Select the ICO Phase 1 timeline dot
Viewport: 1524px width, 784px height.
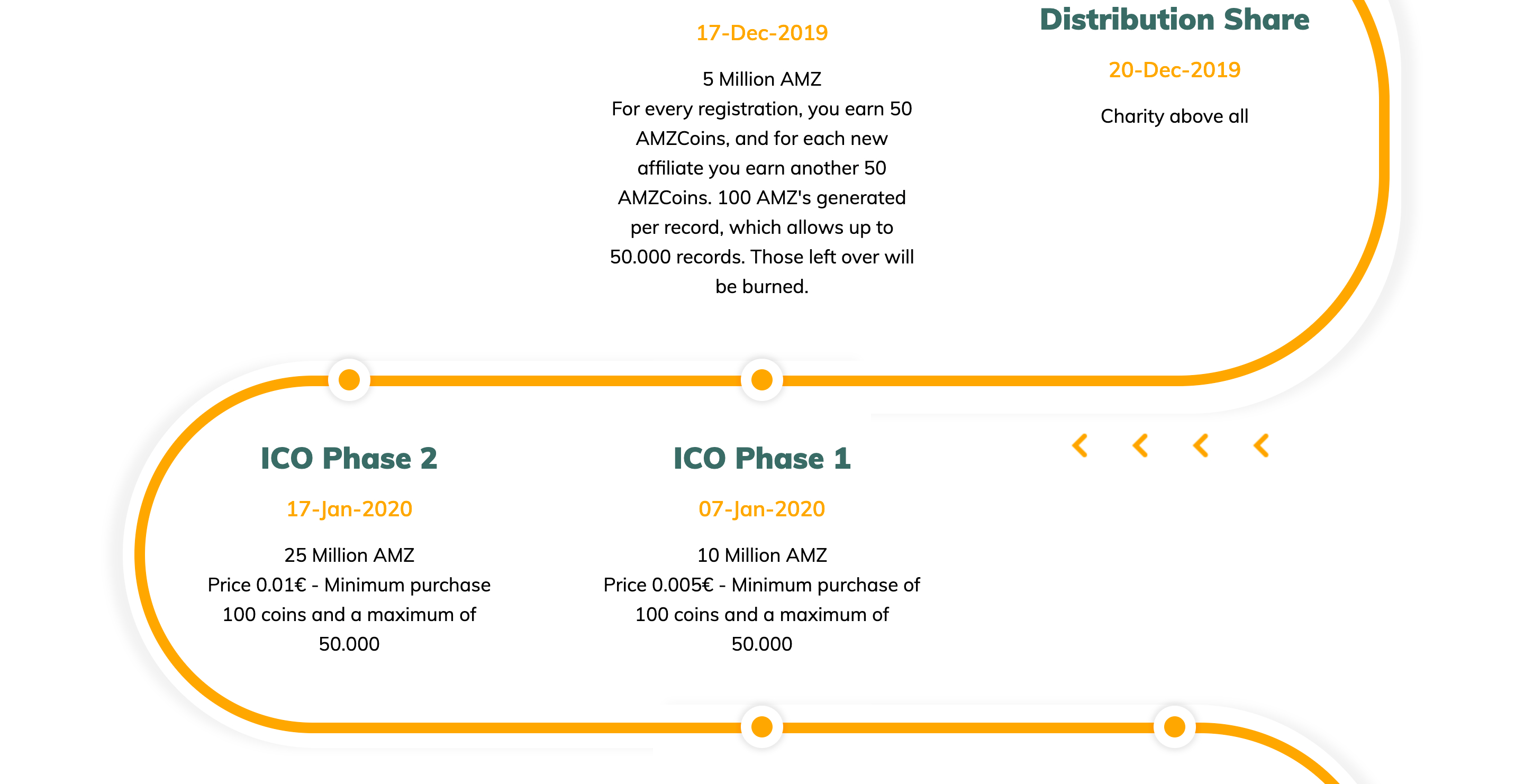click(x=762, y=380)
